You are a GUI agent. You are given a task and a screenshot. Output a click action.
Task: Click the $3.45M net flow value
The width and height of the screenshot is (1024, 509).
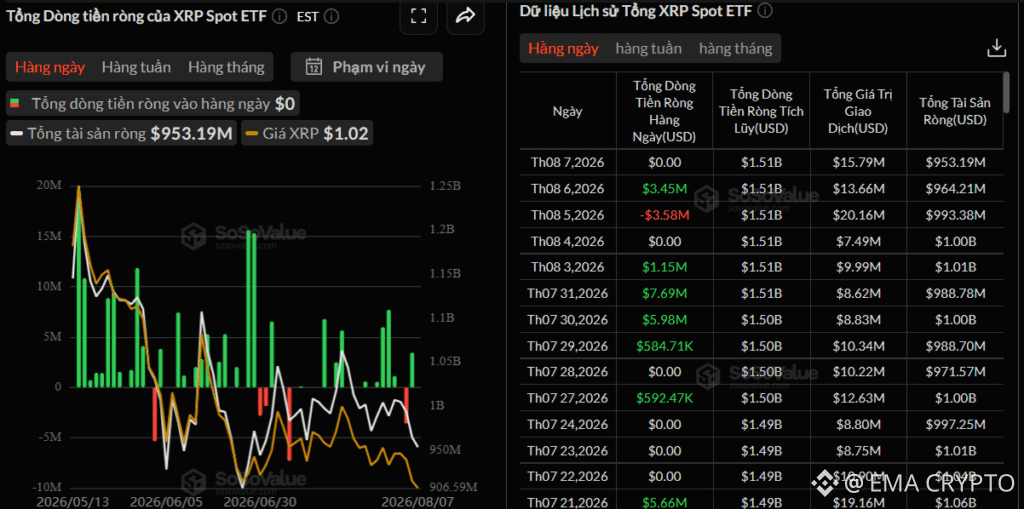click(x=665, y=189)
